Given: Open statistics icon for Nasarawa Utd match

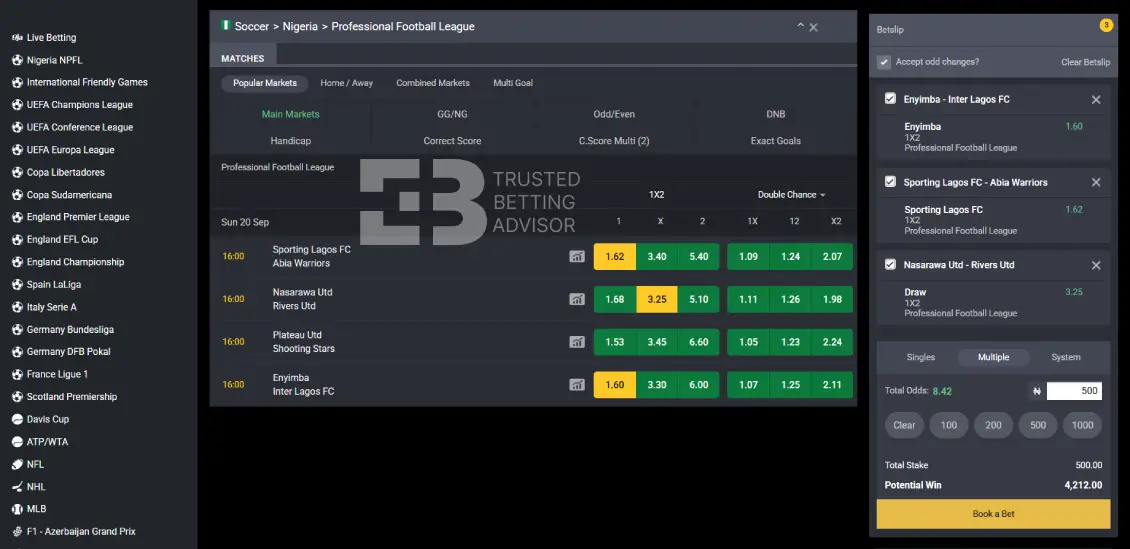Looking at the screenshot, I should tap(577, 299).
